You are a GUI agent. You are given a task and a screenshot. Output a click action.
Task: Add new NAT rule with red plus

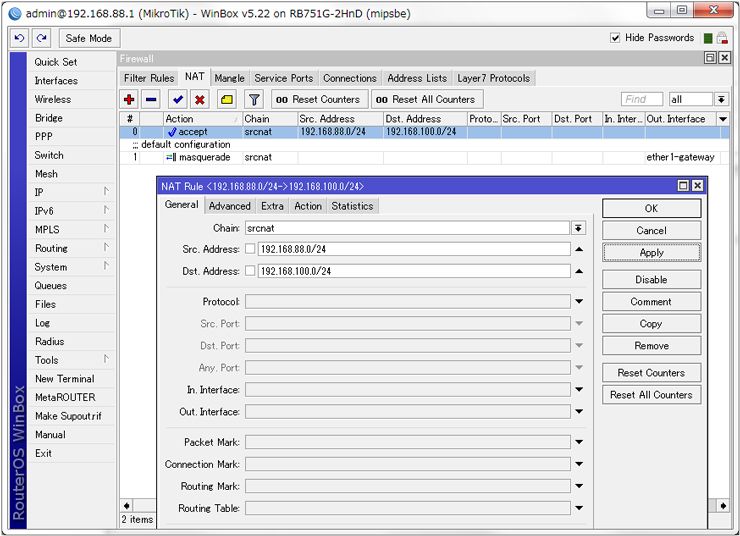[129, 100]
